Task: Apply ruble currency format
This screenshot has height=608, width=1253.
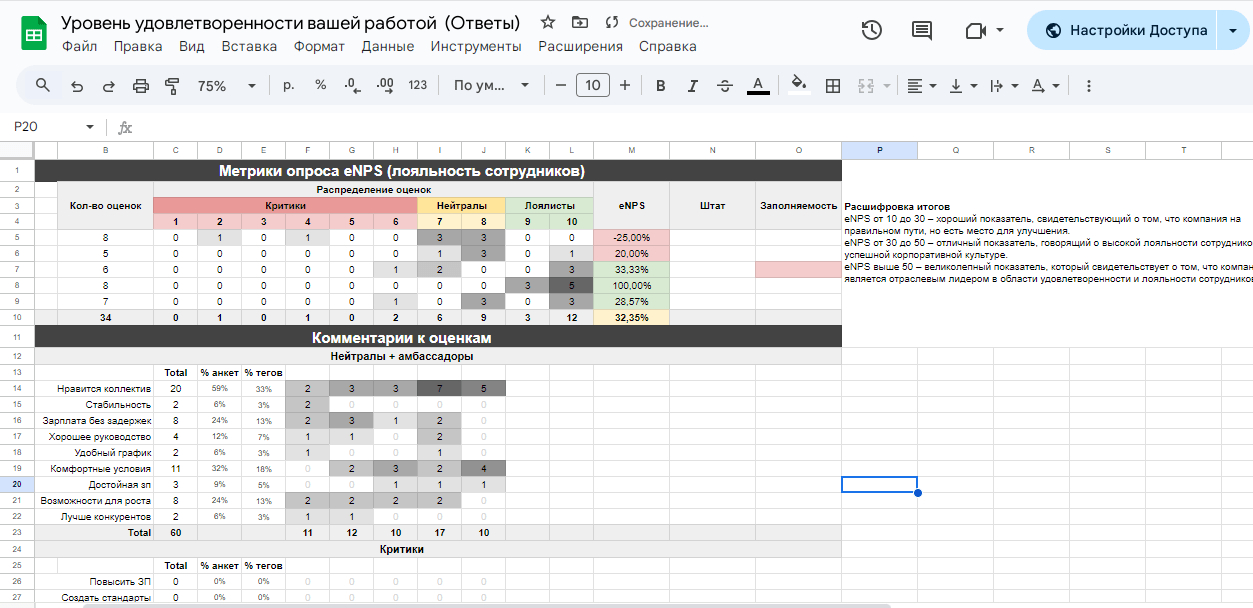Action: pos(289,86)
